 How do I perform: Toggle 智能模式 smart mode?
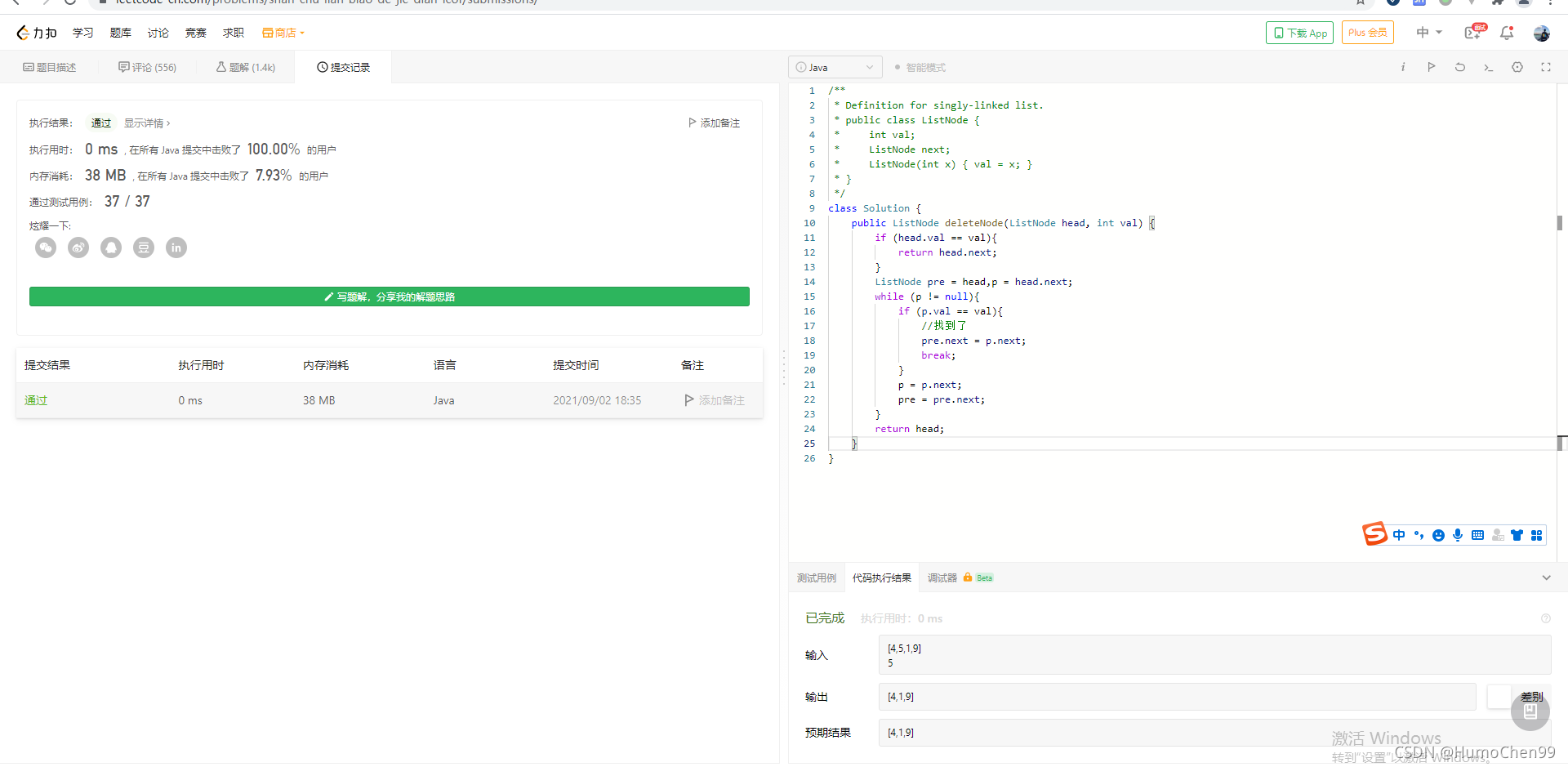(920, 67)
